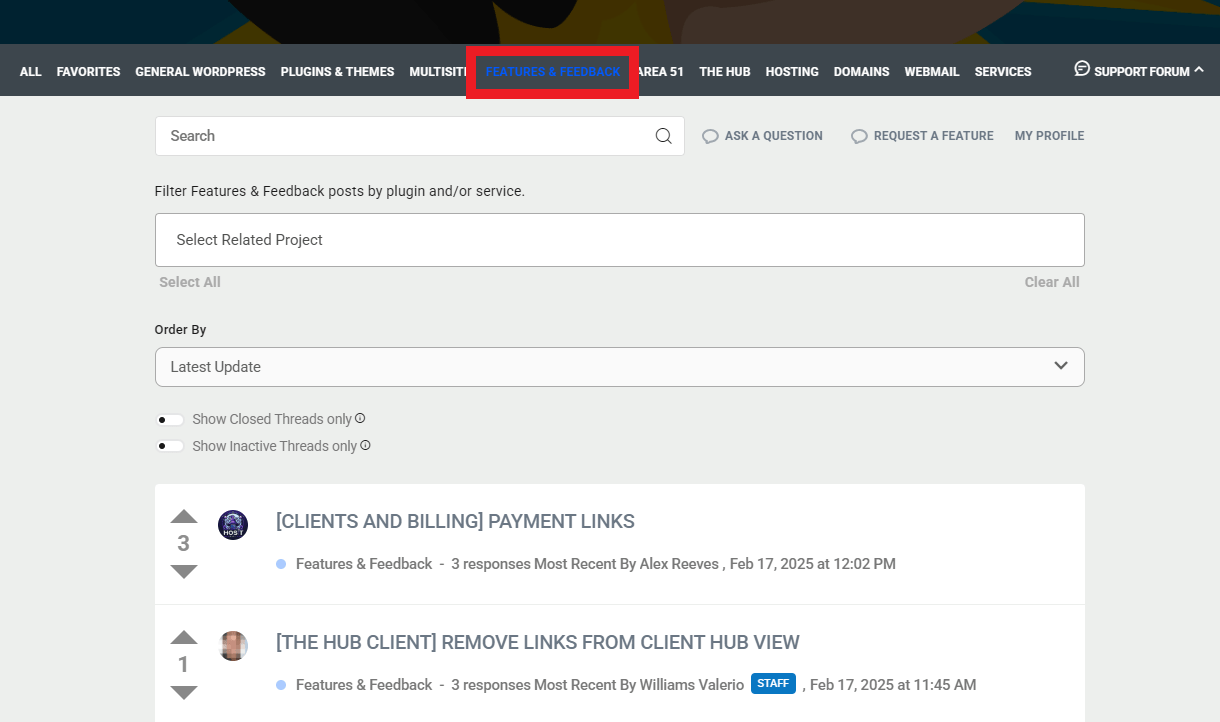Screen dimensions: 1220x722
Task: Click the 'Order By' label
Action: point(181,330)
